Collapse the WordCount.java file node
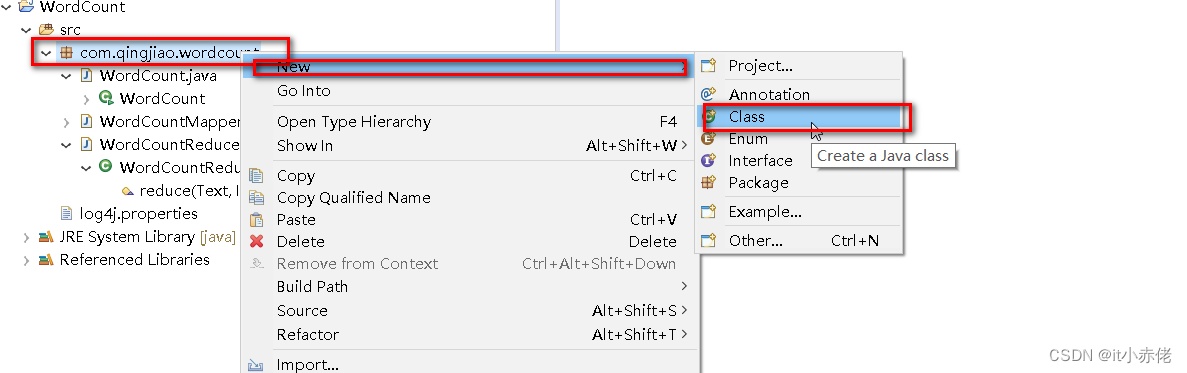This screenshot has height=373, width=1187. 67,76
